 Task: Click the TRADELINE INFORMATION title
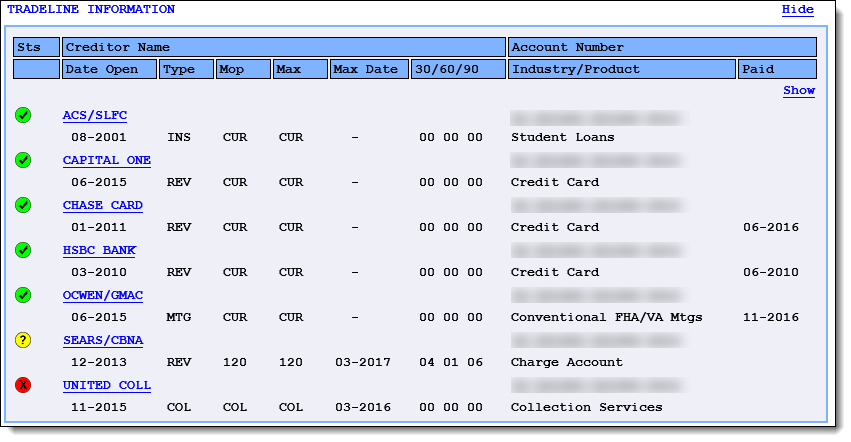click(x=91, y=10)
